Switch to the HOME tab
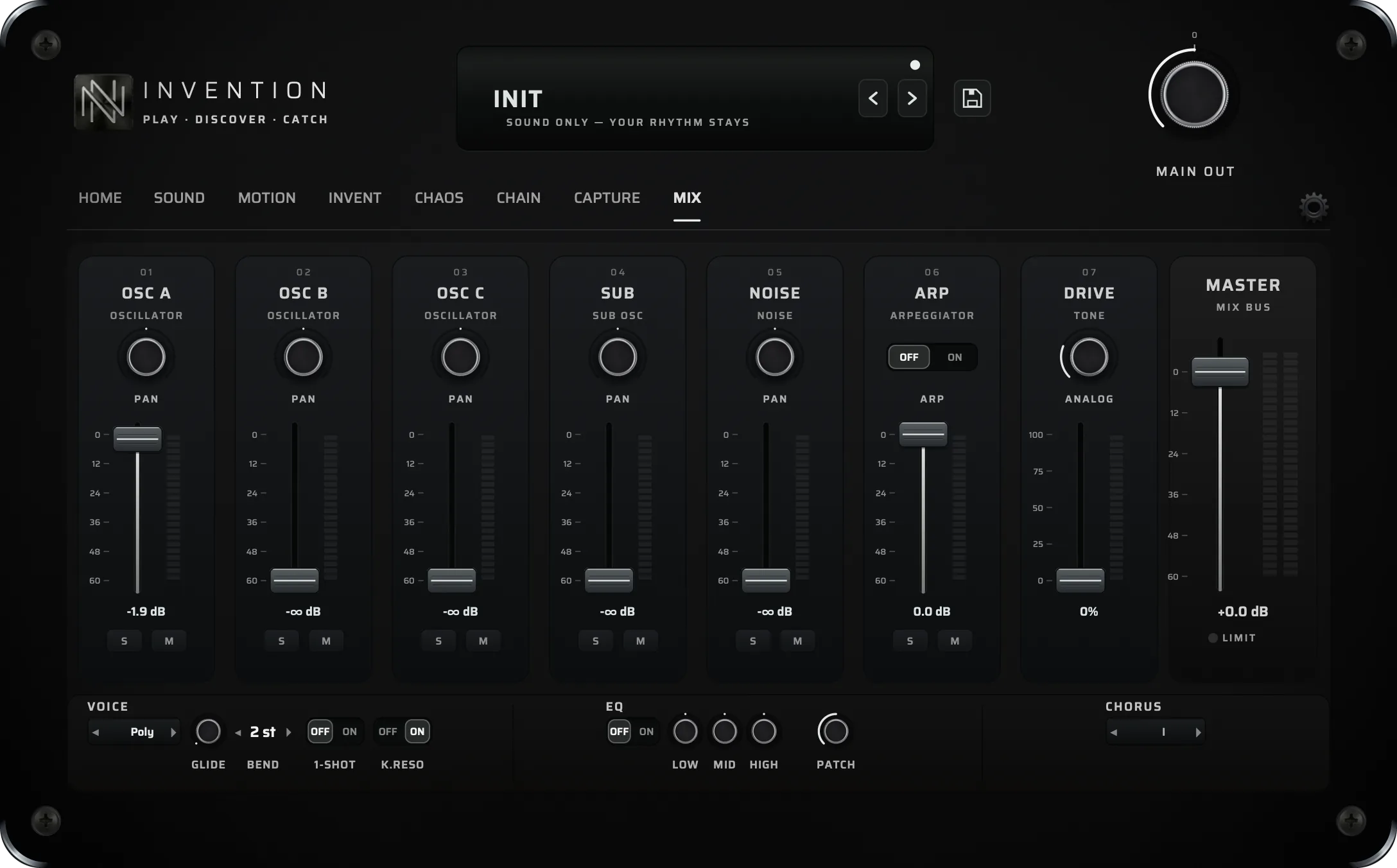The height and width of the screenshot is (868, 1397). coord(100,198)
